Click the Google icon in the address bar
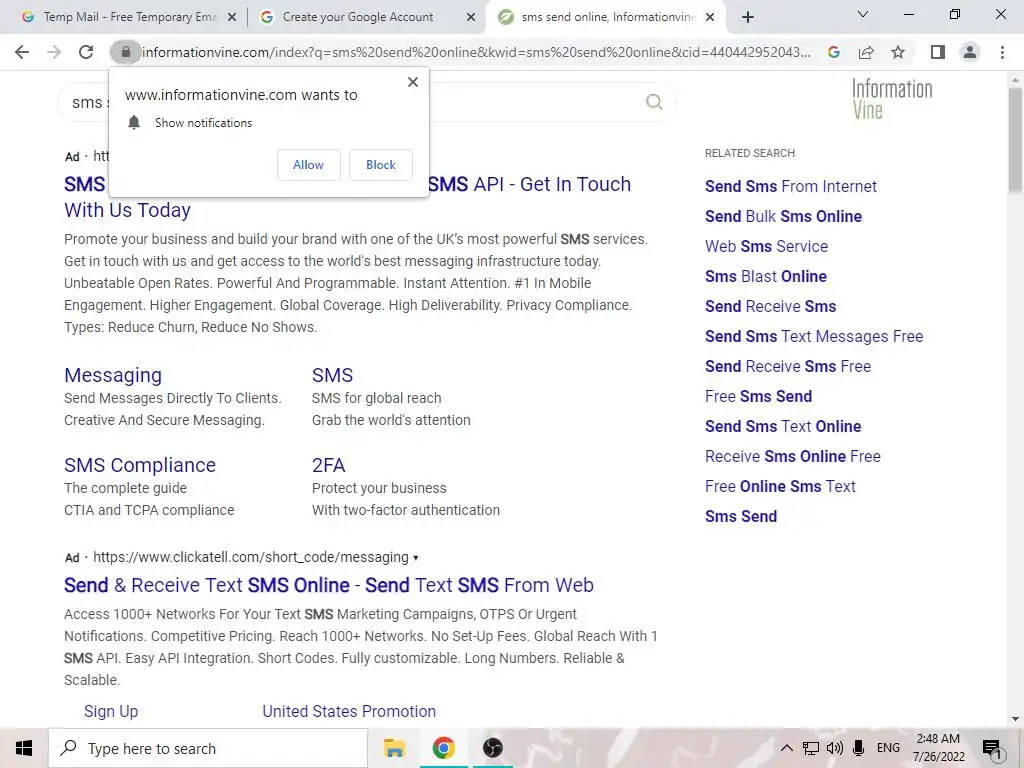1024x768 pixels. (833, 52)
